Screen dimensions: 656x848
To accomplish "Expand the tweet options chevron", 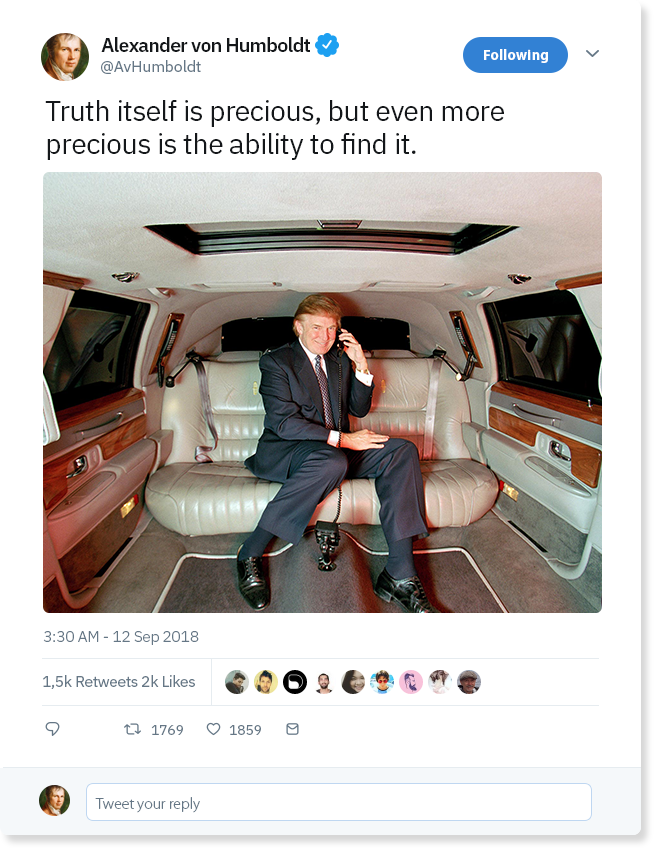I will pos(592,54).
